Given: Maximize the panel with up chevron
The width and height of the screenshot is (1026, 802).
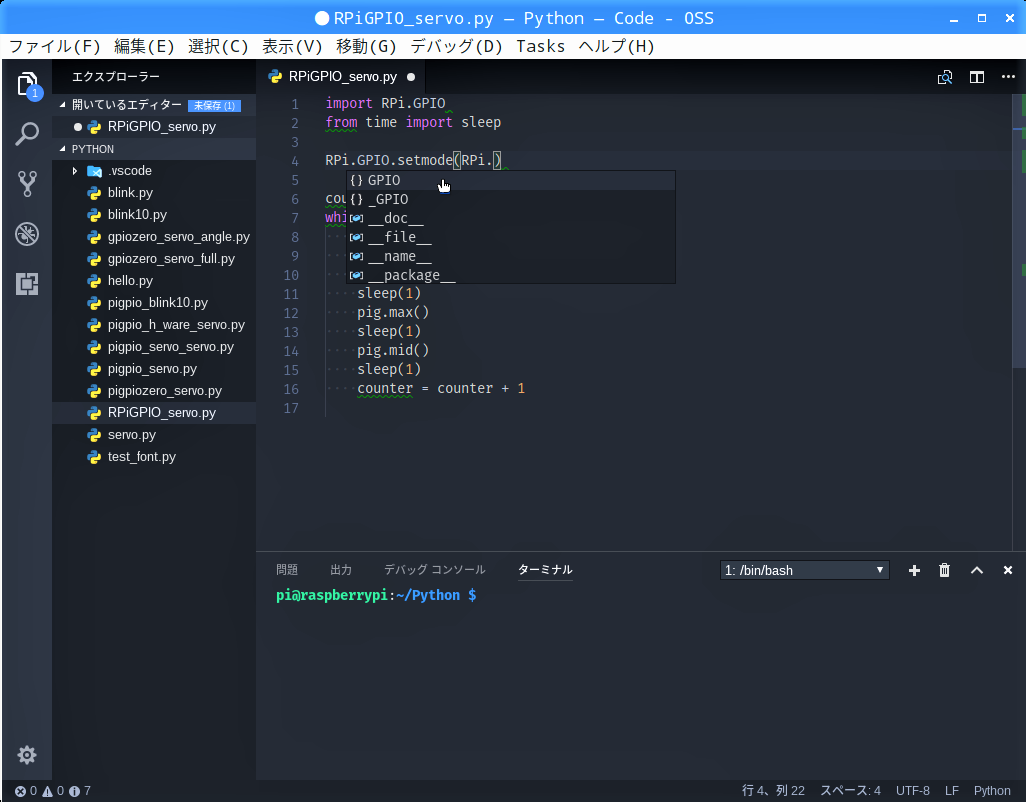Looking at the screenshot, I should [977, 570].
